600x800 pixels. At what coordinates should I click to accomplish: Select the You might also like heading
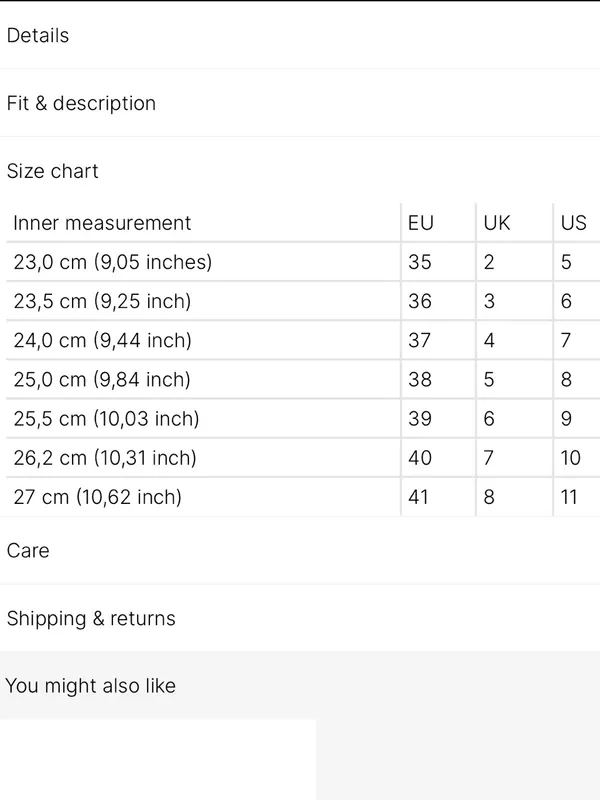[90, 685]
